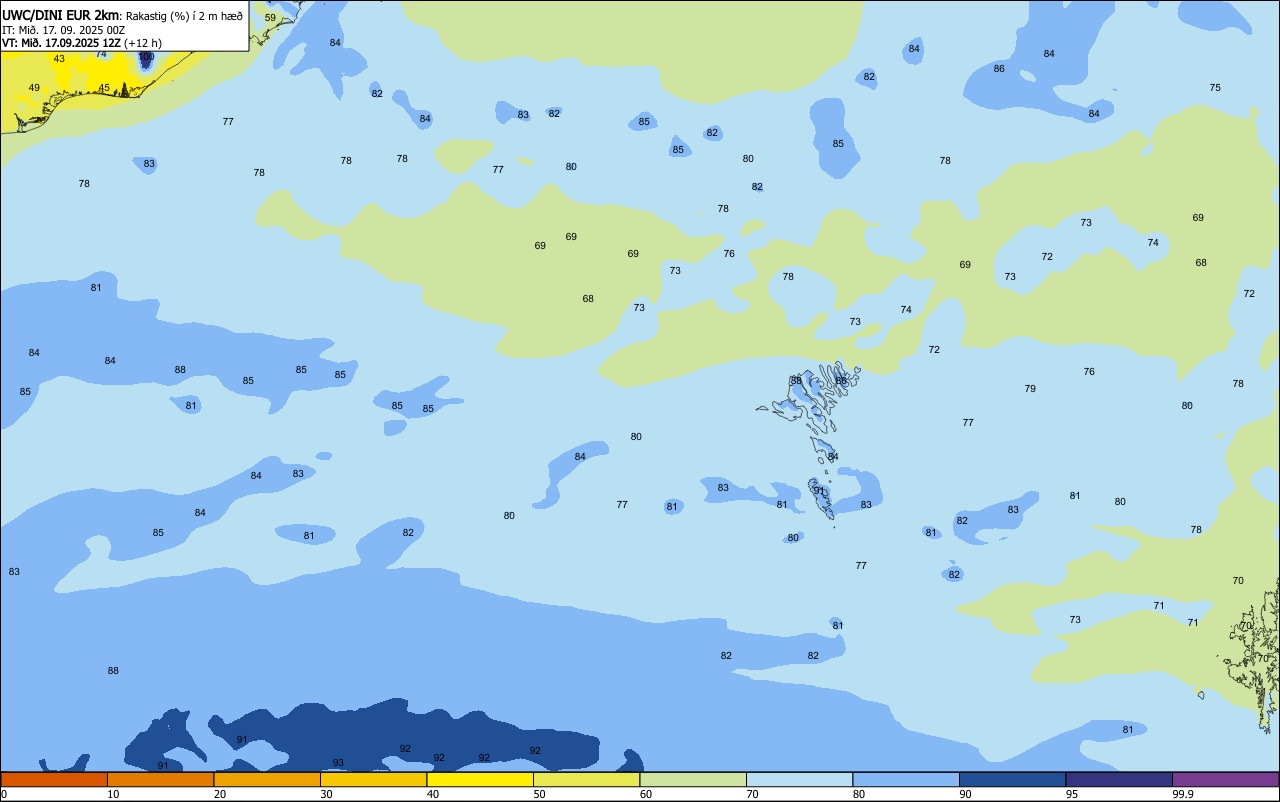
Task: Click the pale blue 70–80 legend swatch
Action: 799,779
